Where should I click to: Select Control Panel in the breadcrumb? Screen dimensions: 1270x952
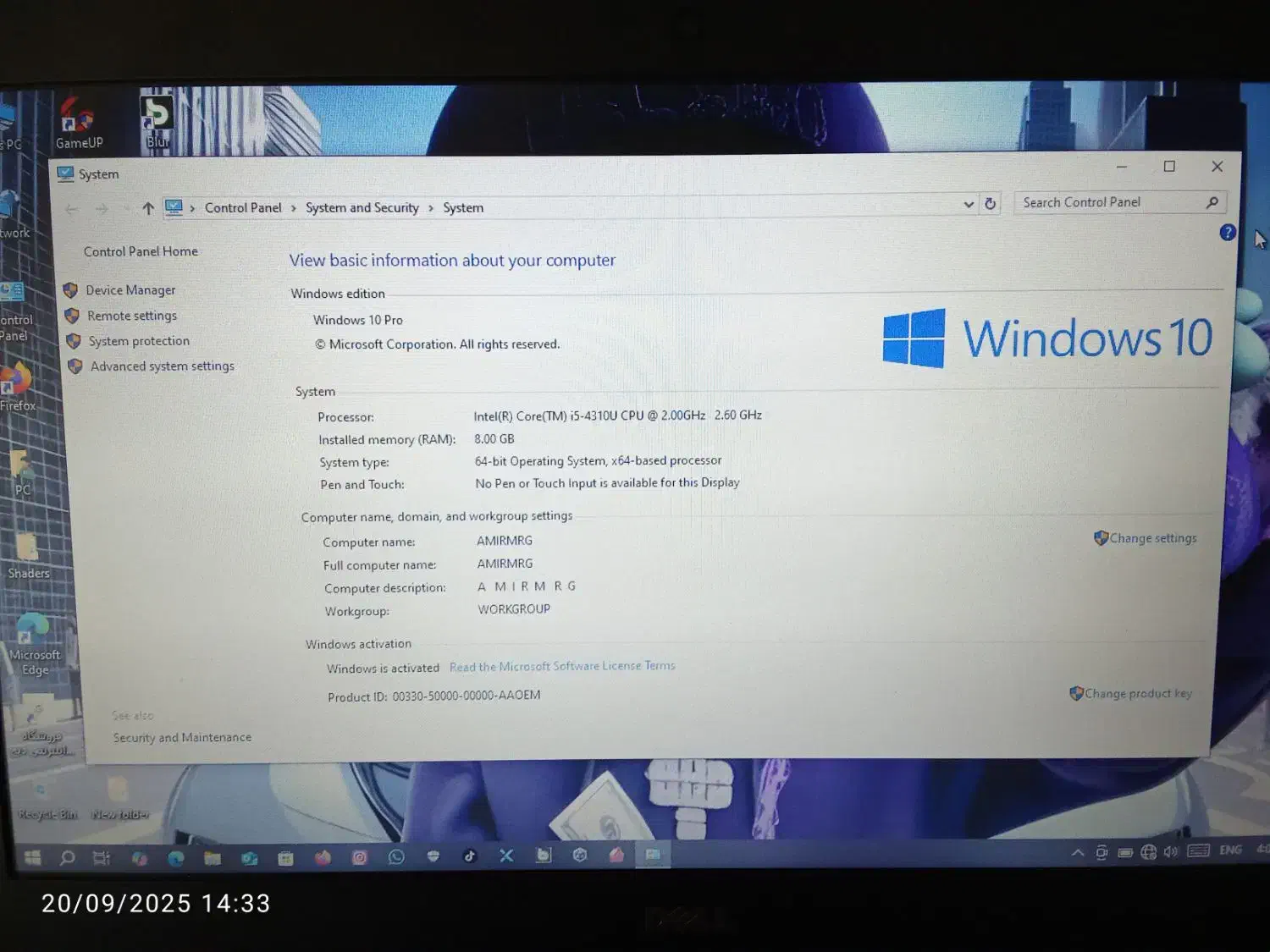tap(243, 208)
